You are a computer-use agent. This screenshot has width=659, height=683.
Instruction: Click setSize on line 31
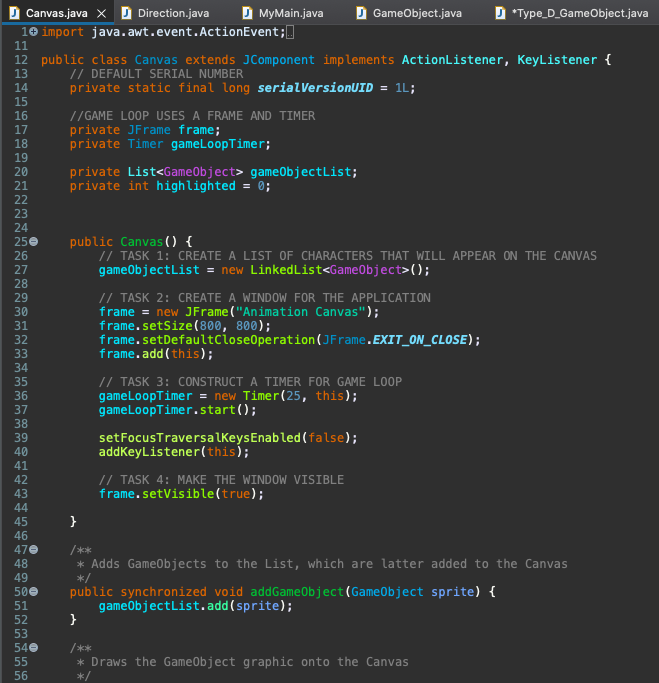[167, 326]
